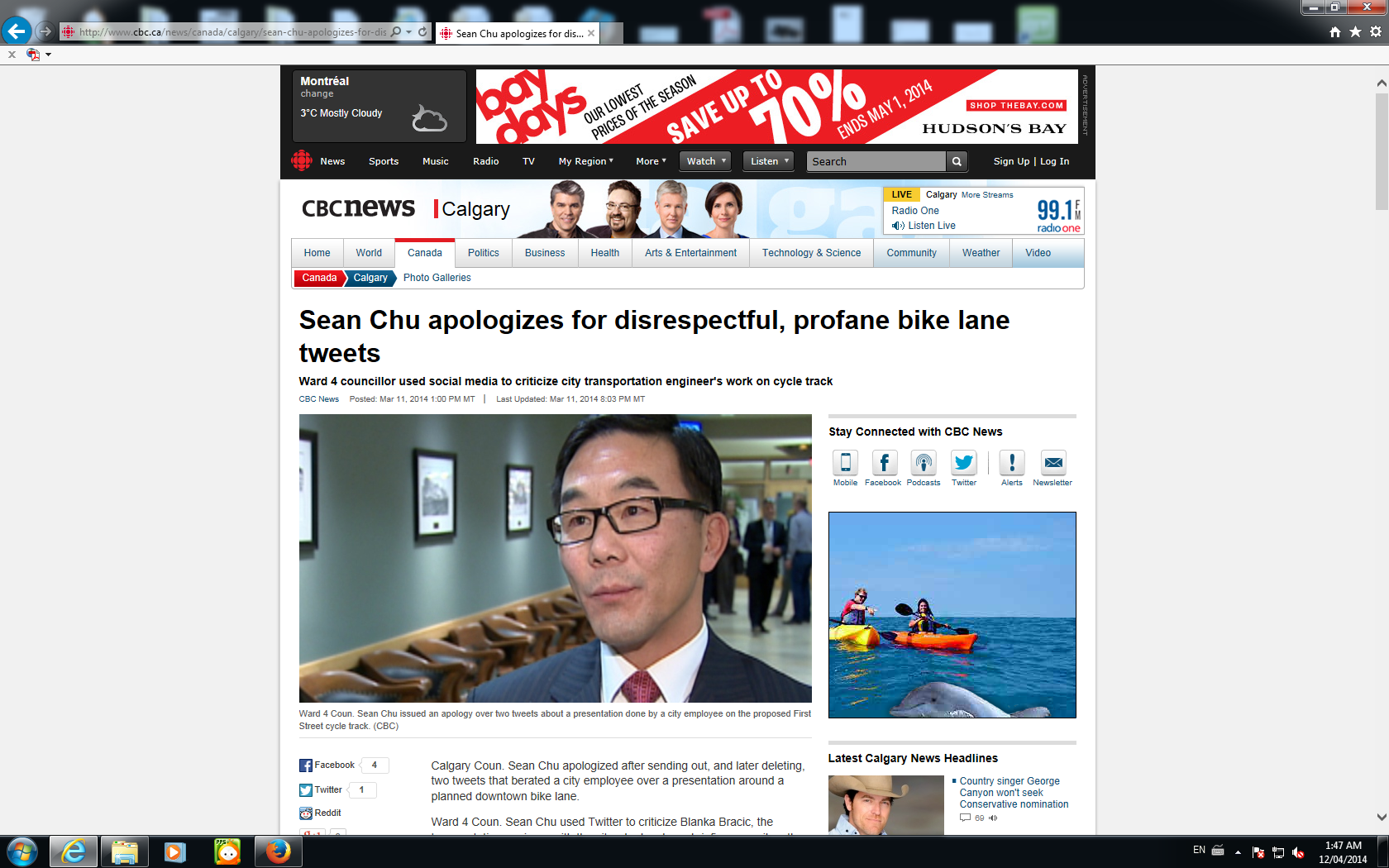Share article via Reddit button
Viewport: 1389px width, 868px height.
point(321,813)
